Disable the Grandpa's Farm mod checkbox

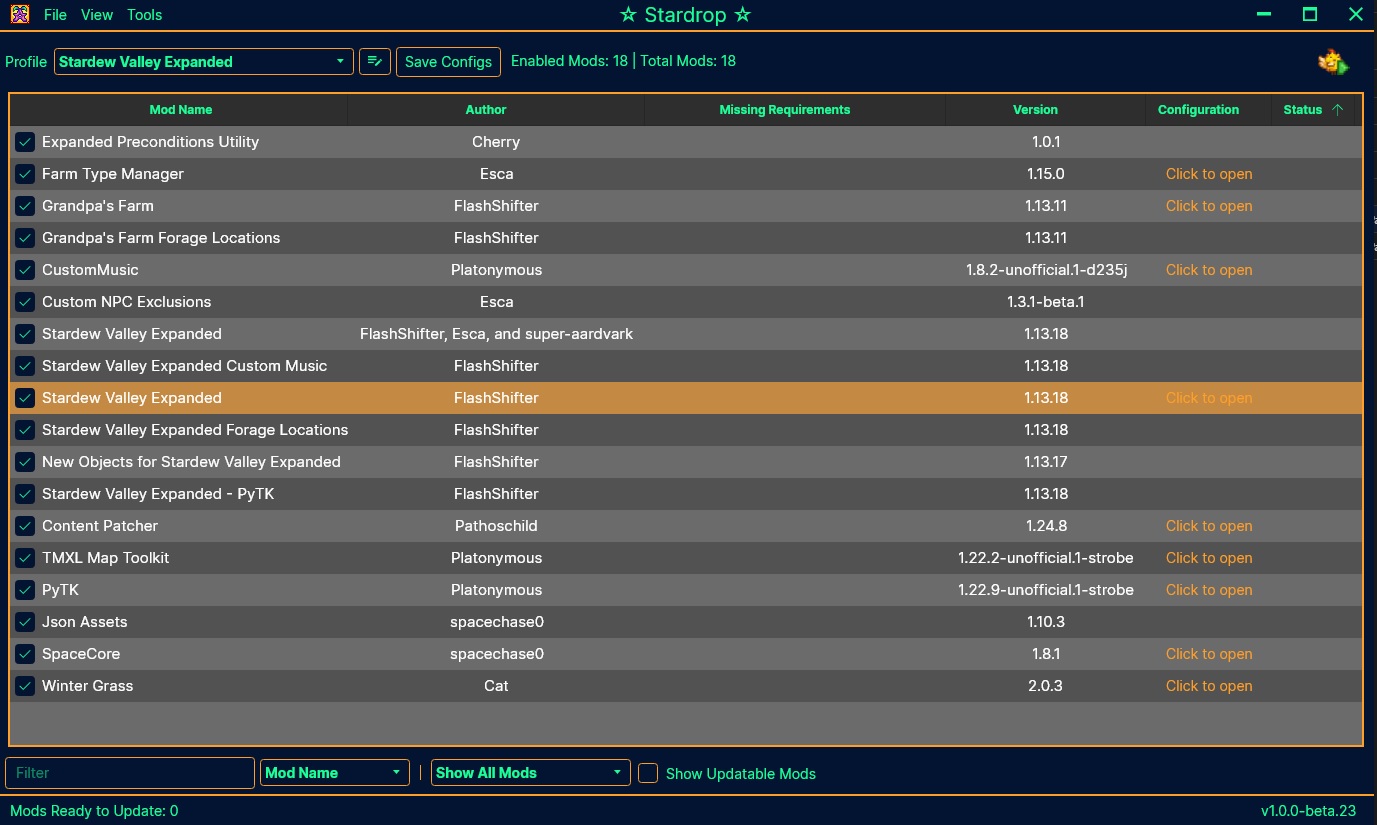point(25,206)
